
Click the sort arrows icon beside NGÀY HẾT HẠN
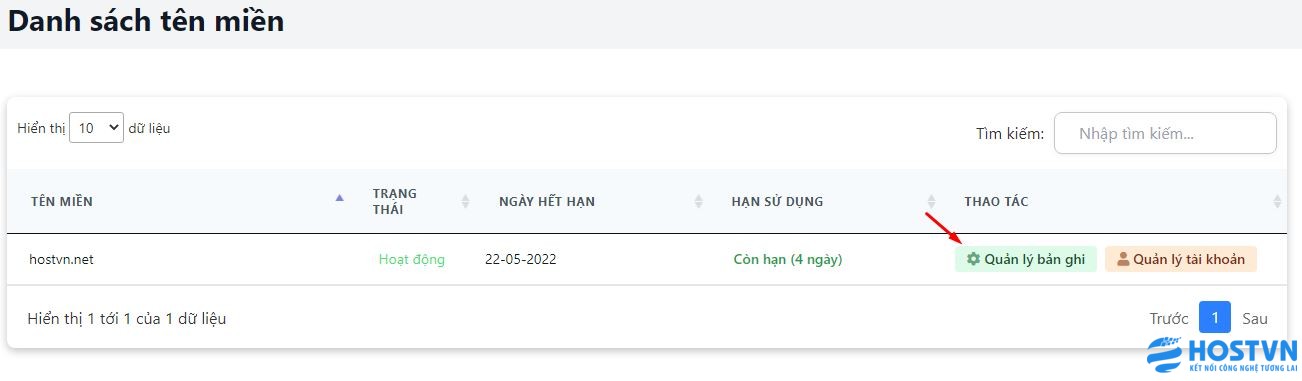(698, 202)
